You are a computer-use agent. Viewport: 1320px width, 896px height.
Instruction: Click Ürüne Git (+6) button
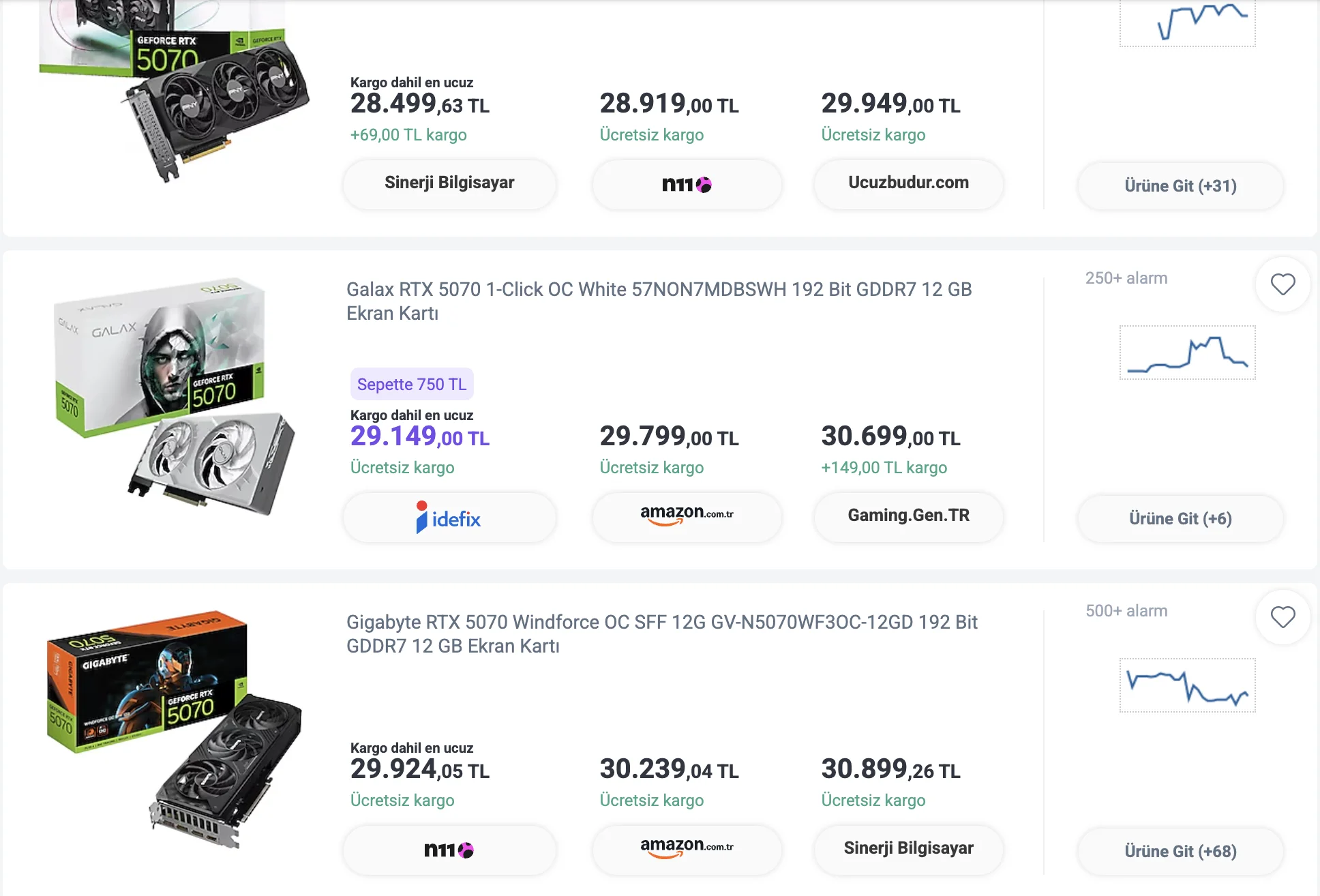pyautogui.click(x=1180, y=518)
